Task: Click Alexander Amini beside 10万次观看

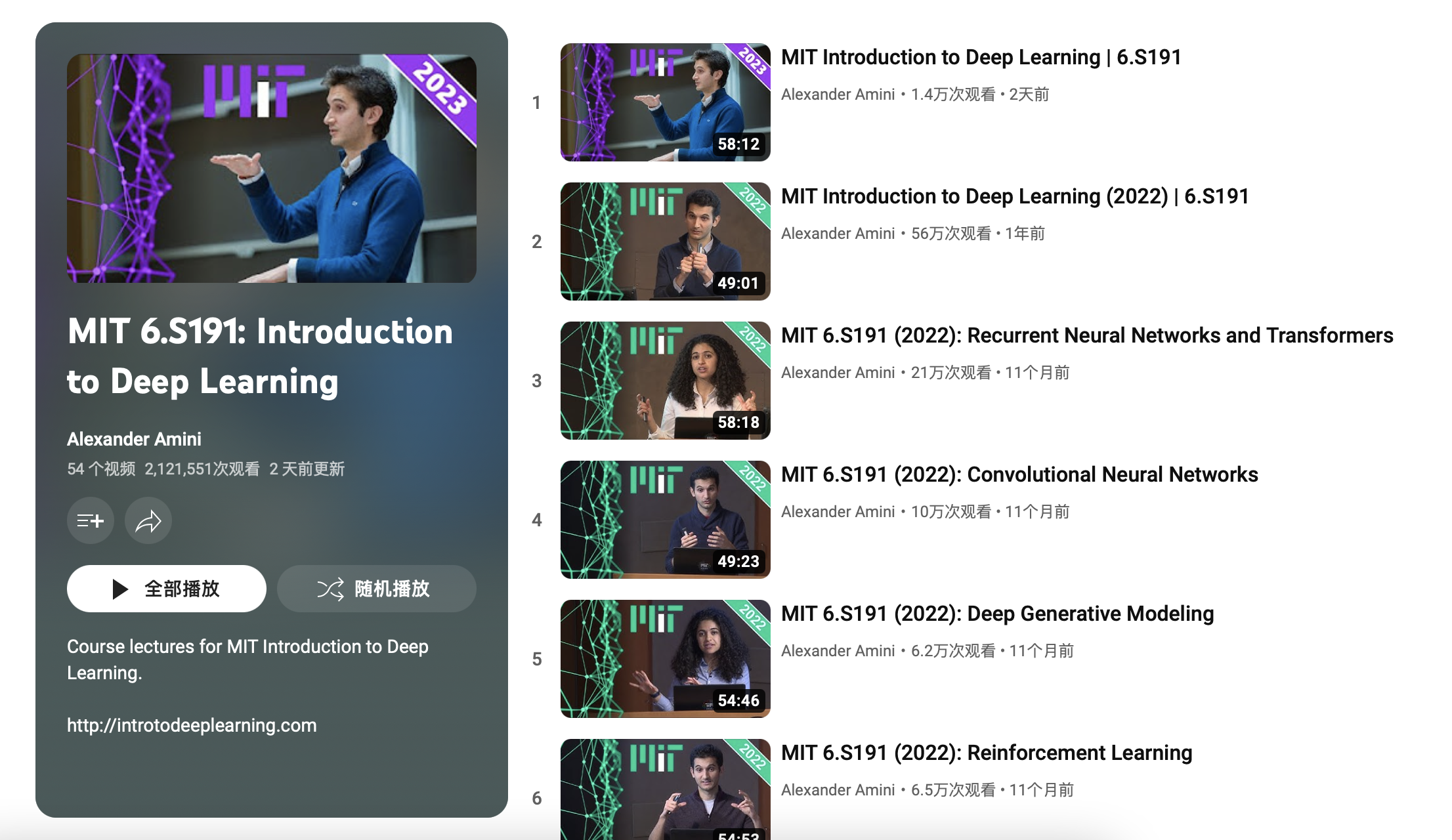Action: [x=838, y=512]
